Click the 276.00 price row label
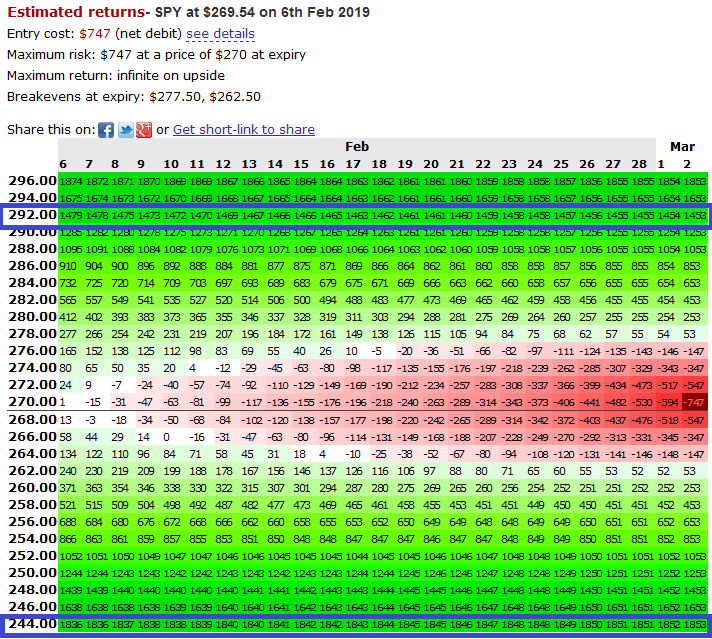This screenshot has width=712, height=639. tap(32, 351)
